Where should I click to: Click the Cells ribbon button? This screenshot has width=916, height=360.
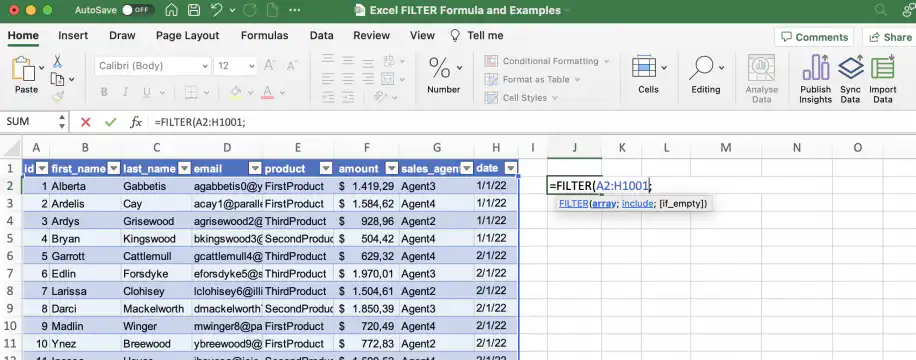648,74
